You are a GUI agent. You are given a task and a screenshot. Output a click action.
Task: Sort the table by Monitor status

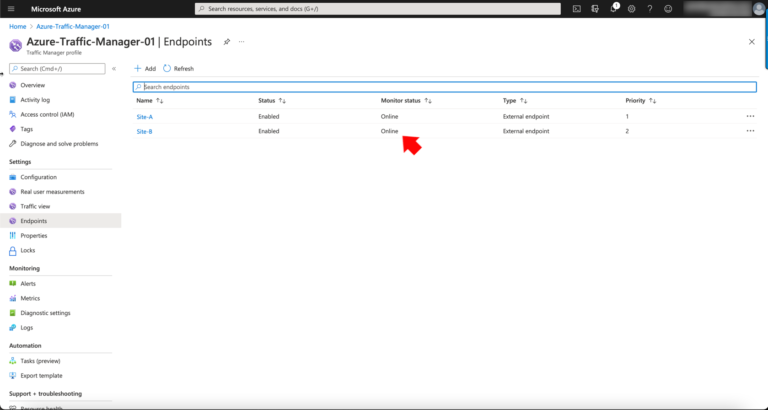point(406,100)
